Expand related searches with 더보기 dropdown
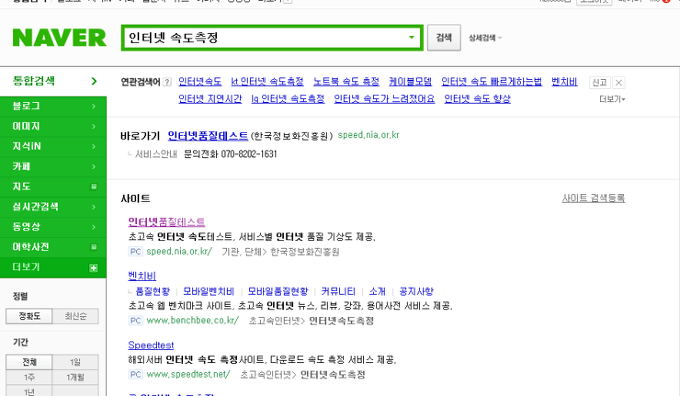This screenshot has width=680, height=396. 612,99
